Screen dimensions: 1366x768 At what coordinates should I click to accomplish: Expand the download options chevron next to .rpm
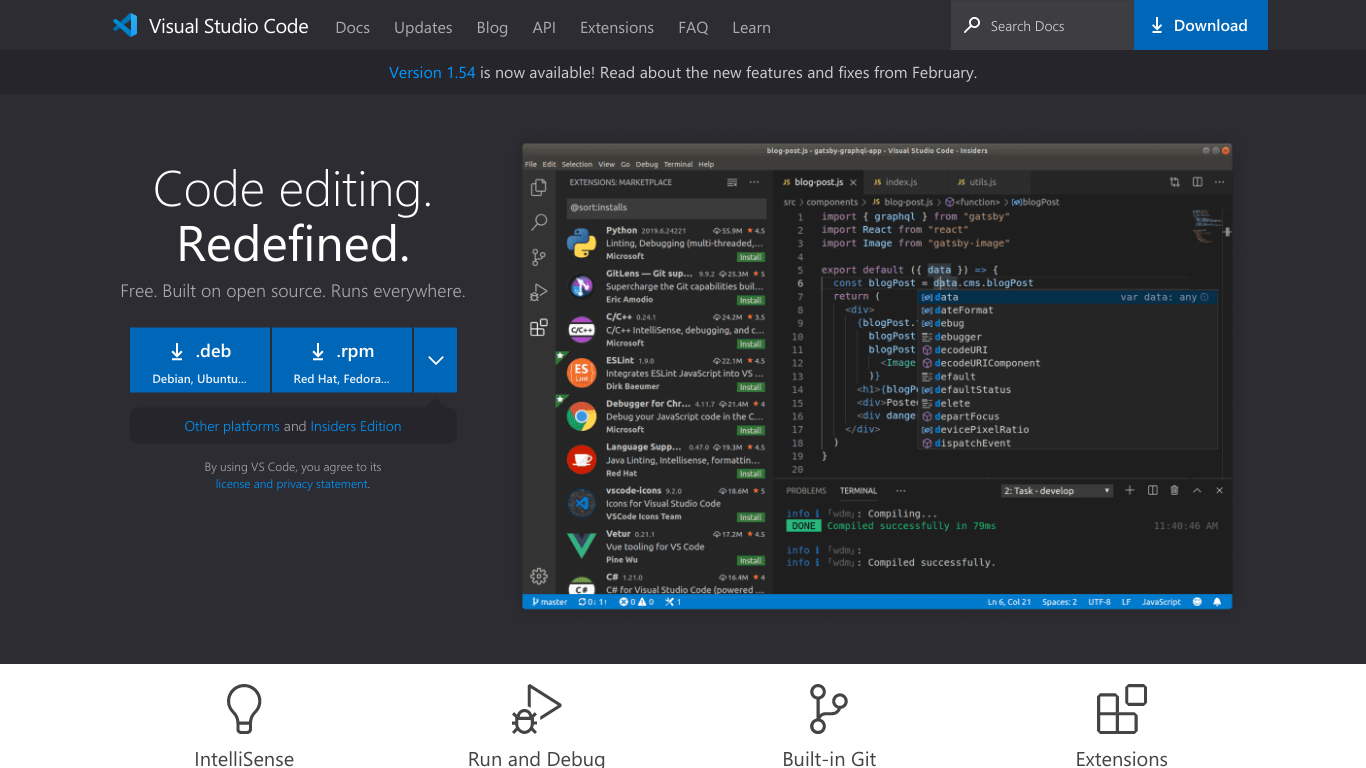435,360
